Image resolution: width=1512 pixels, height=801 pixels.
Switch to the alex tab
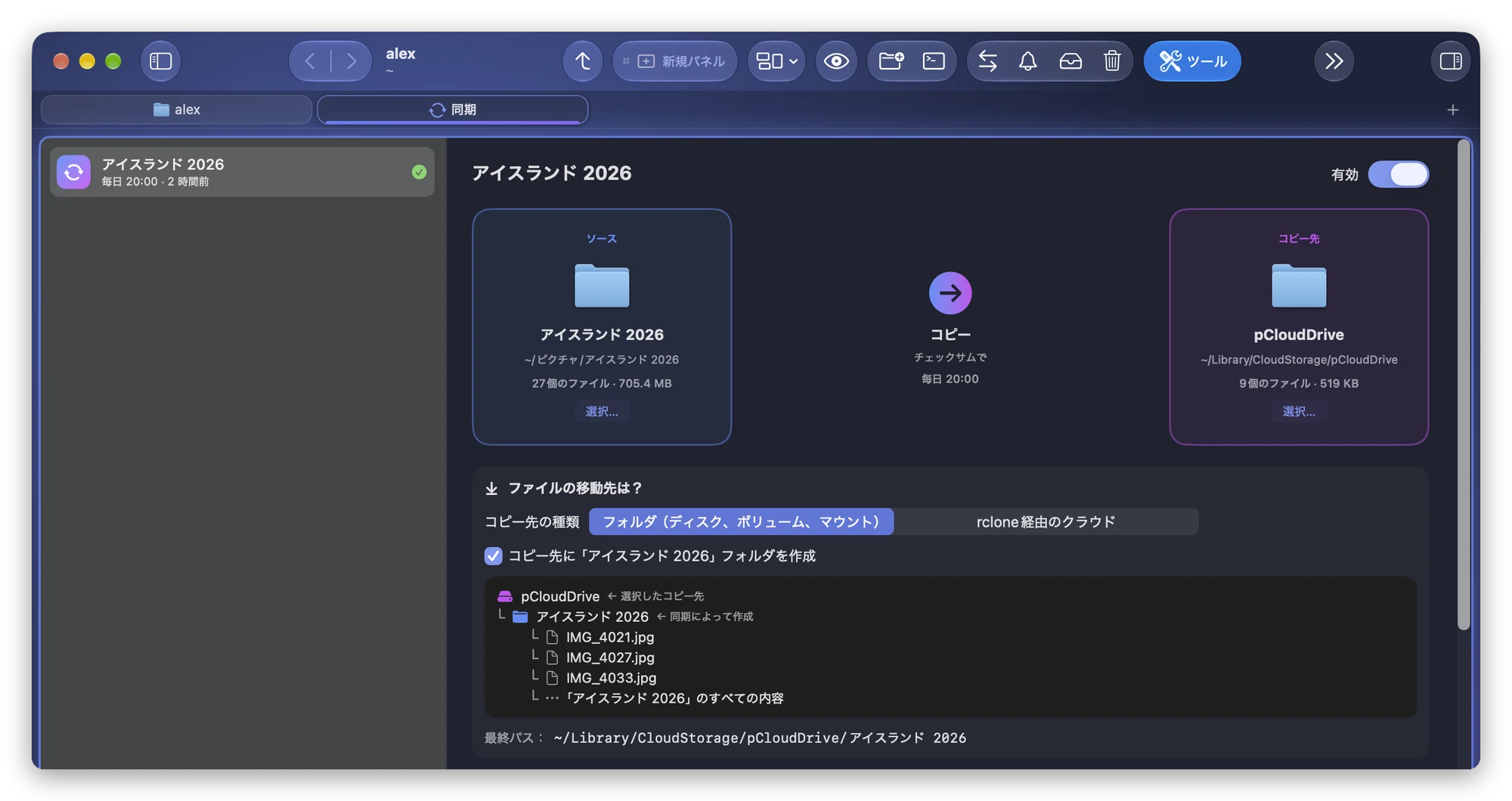(x=177, y=110)
